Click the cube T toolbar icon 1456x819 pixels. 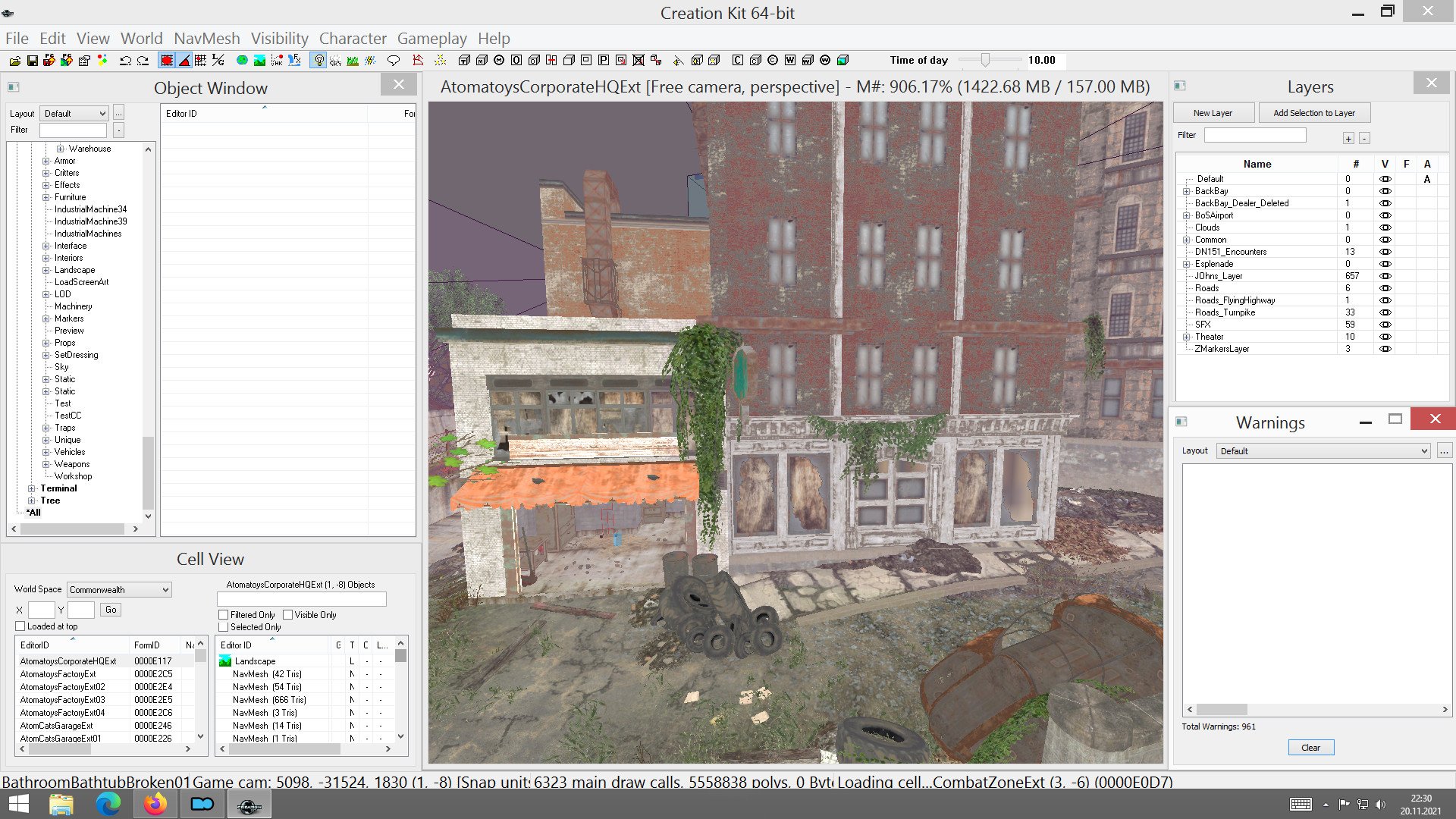click(x=464, y=60)
